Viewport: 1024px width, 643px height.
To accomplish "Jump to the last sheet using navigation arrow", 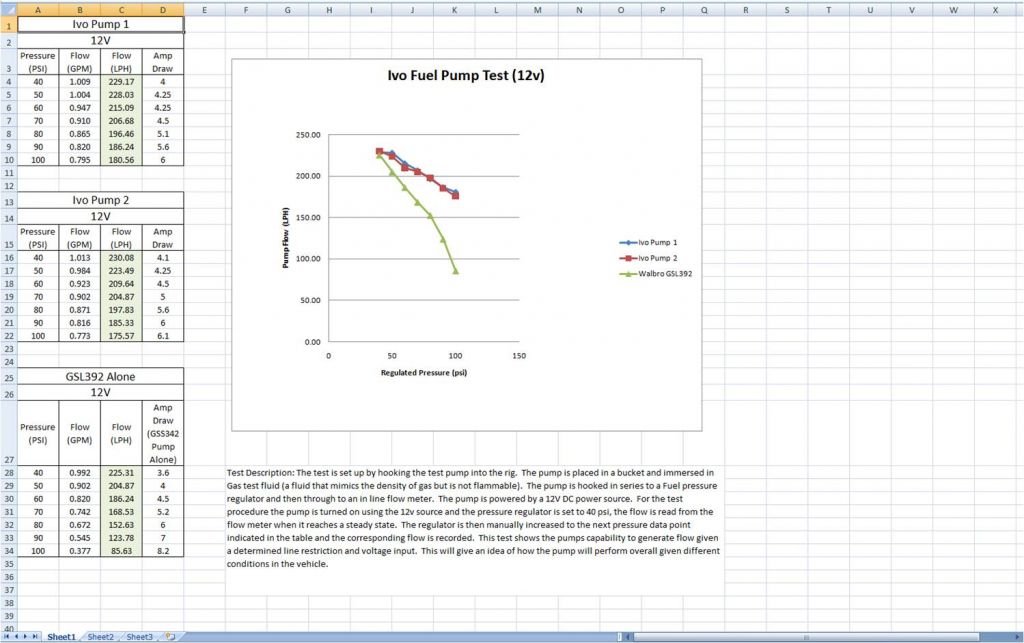I will [x=36, y=636].
